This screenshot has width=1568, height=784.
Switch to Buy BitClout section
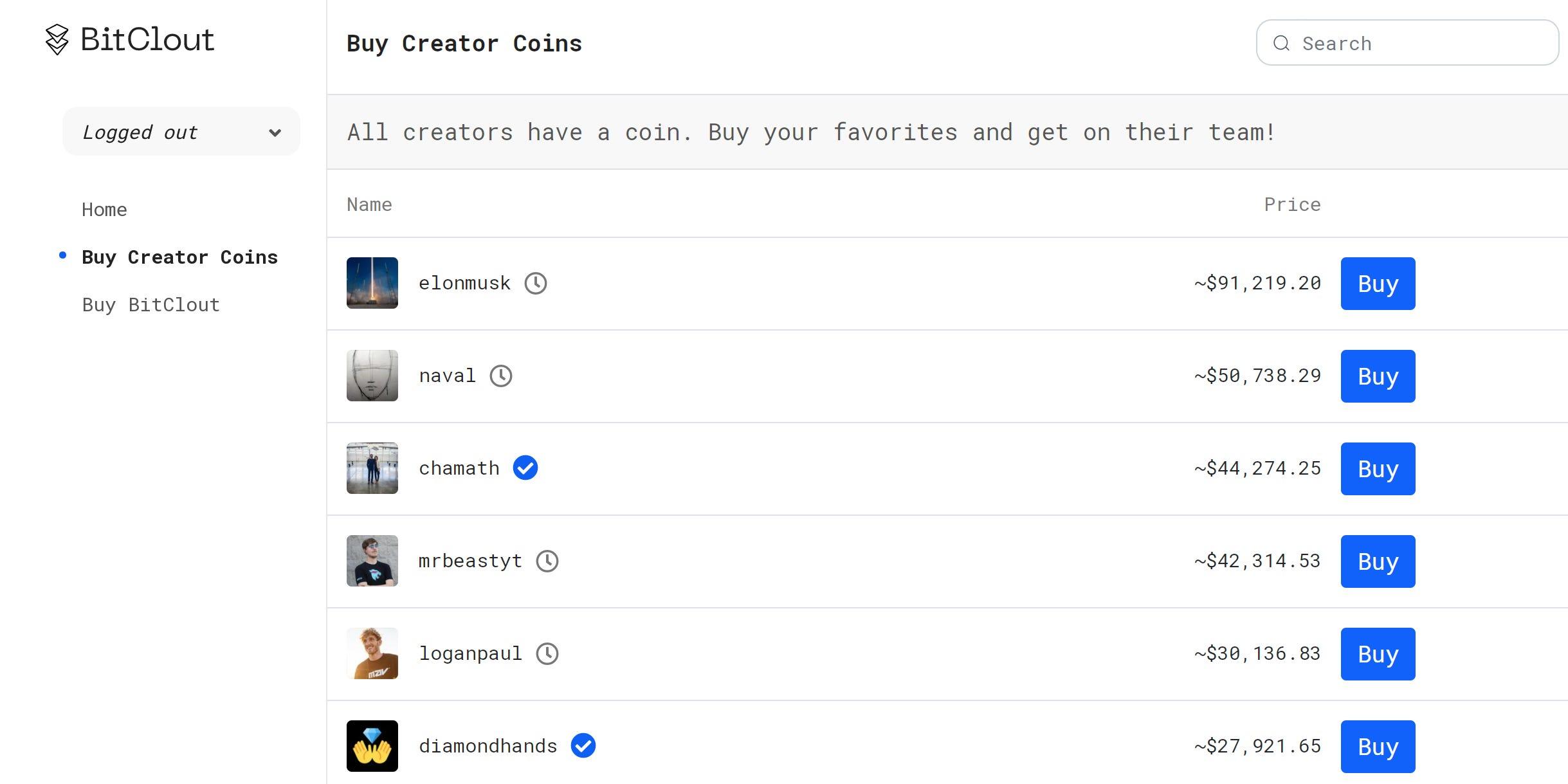[x=151, y=304]
